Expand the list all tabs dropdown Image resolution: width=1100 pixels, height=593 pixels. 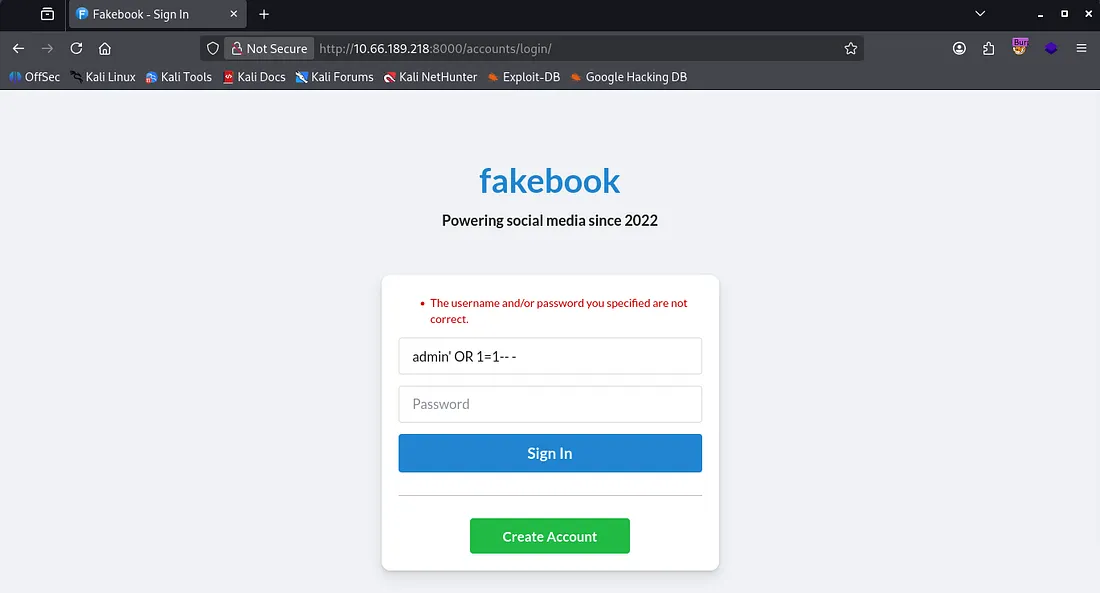(x=980, y=14)
